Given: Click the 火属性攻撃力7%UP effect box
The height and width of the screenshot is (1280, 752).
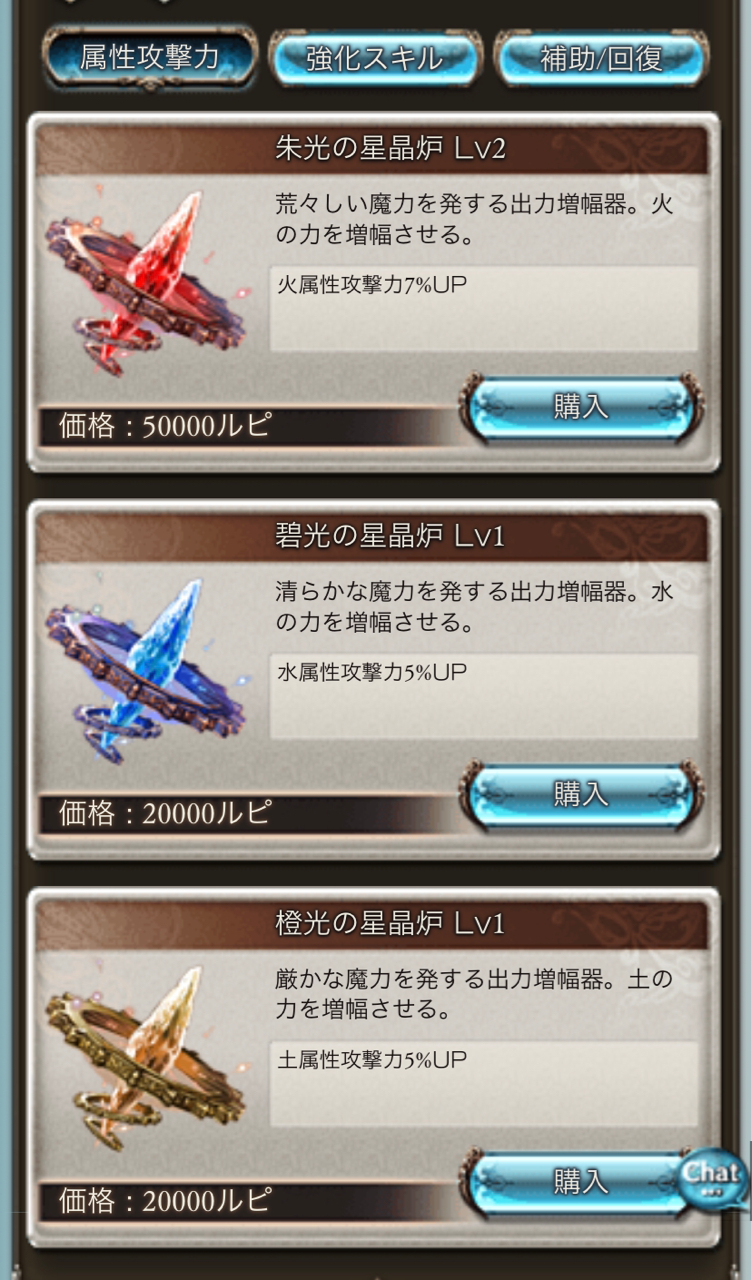Looking at the screenshot, I should tap(484, 309).
